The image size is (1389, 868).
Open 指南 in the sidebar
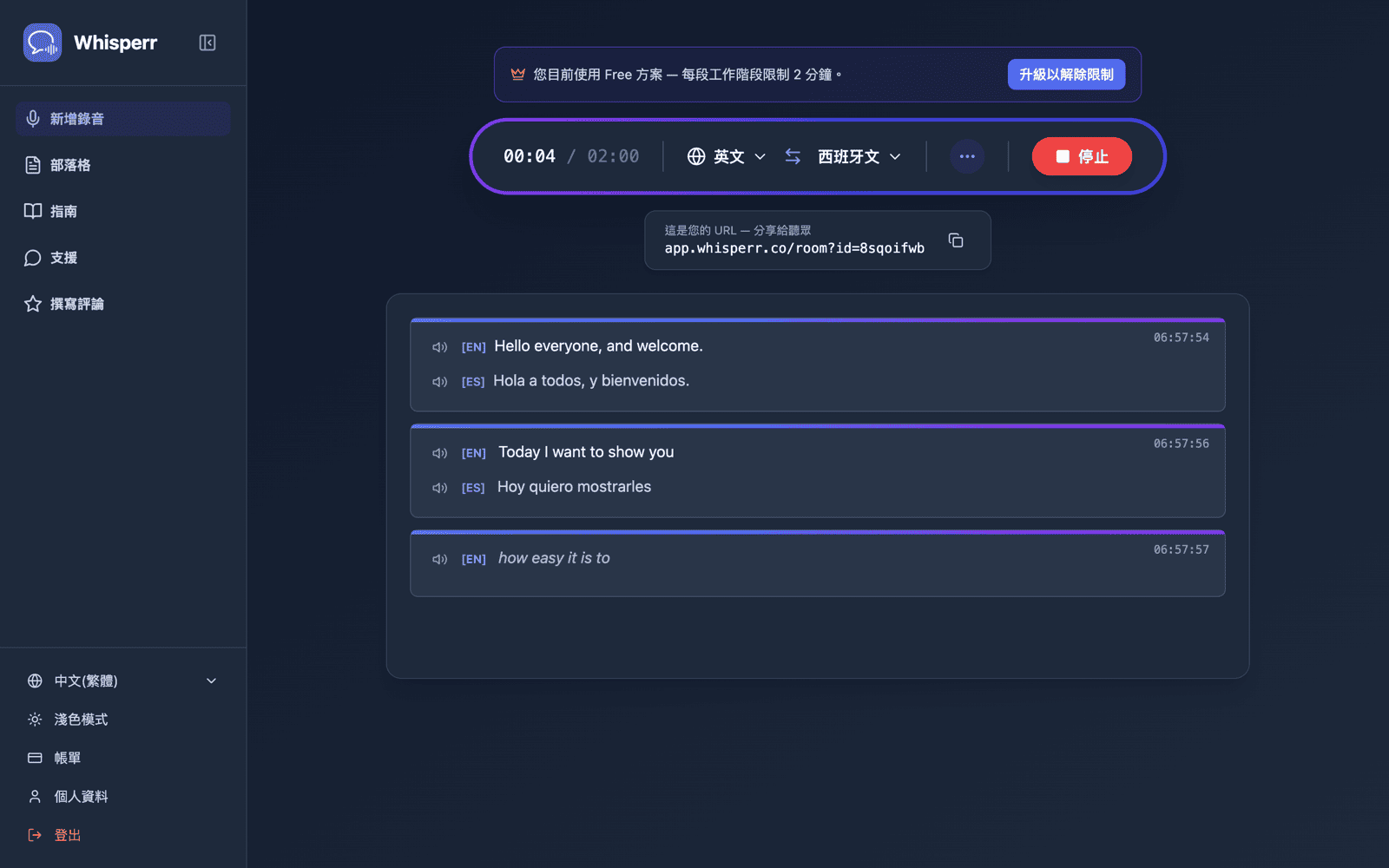point(122,211)
